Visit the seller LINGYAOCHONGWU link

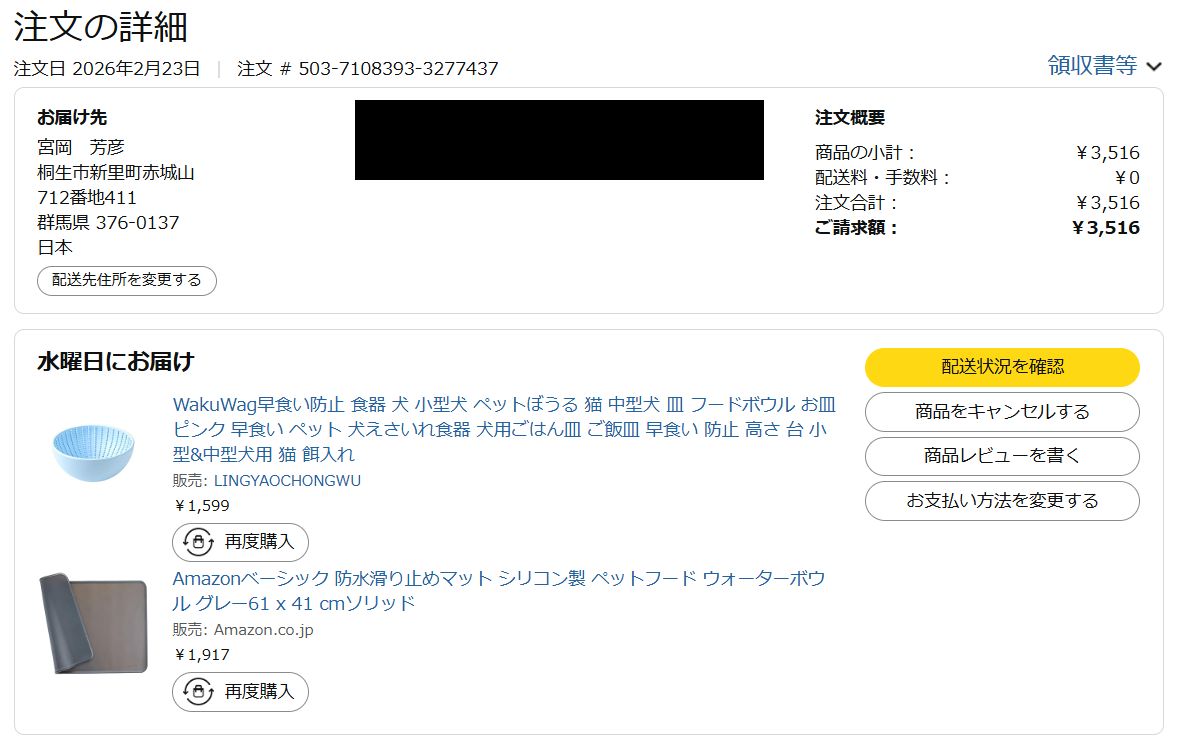287,481
